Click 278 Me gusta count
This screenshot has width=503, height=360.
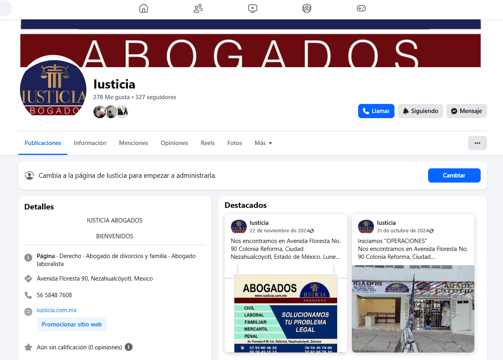[x=111, y=97]
